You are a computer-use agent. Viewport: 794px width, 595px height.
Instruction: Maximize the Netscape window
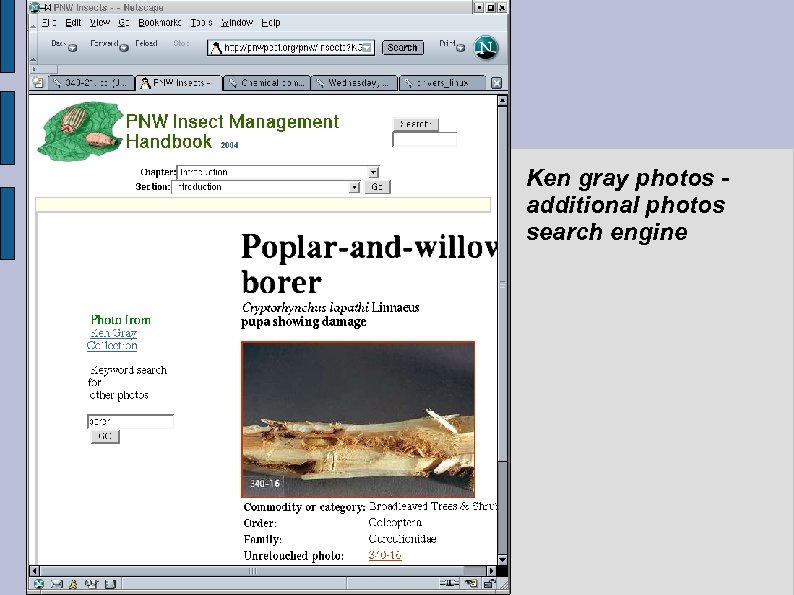point(490,7)
